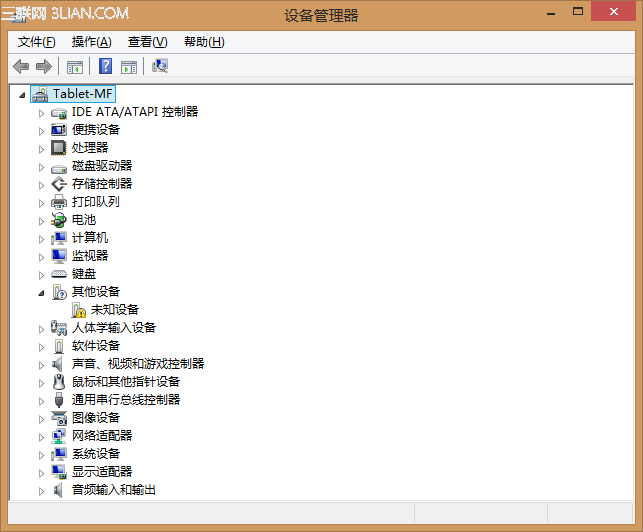Select the 系统设备 label

(x=96, y=454)
